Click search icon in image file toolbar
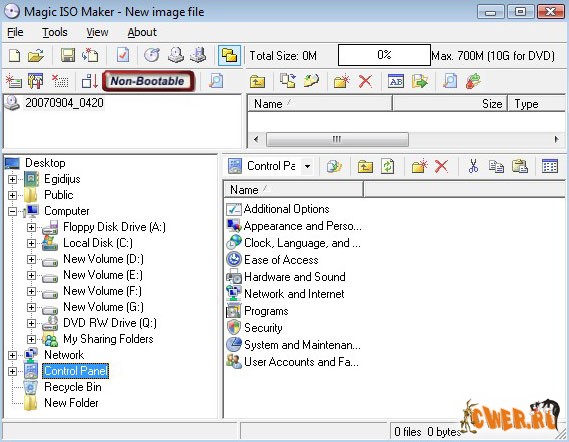Viewport: 569px width, 442px height. coord(450,81)
